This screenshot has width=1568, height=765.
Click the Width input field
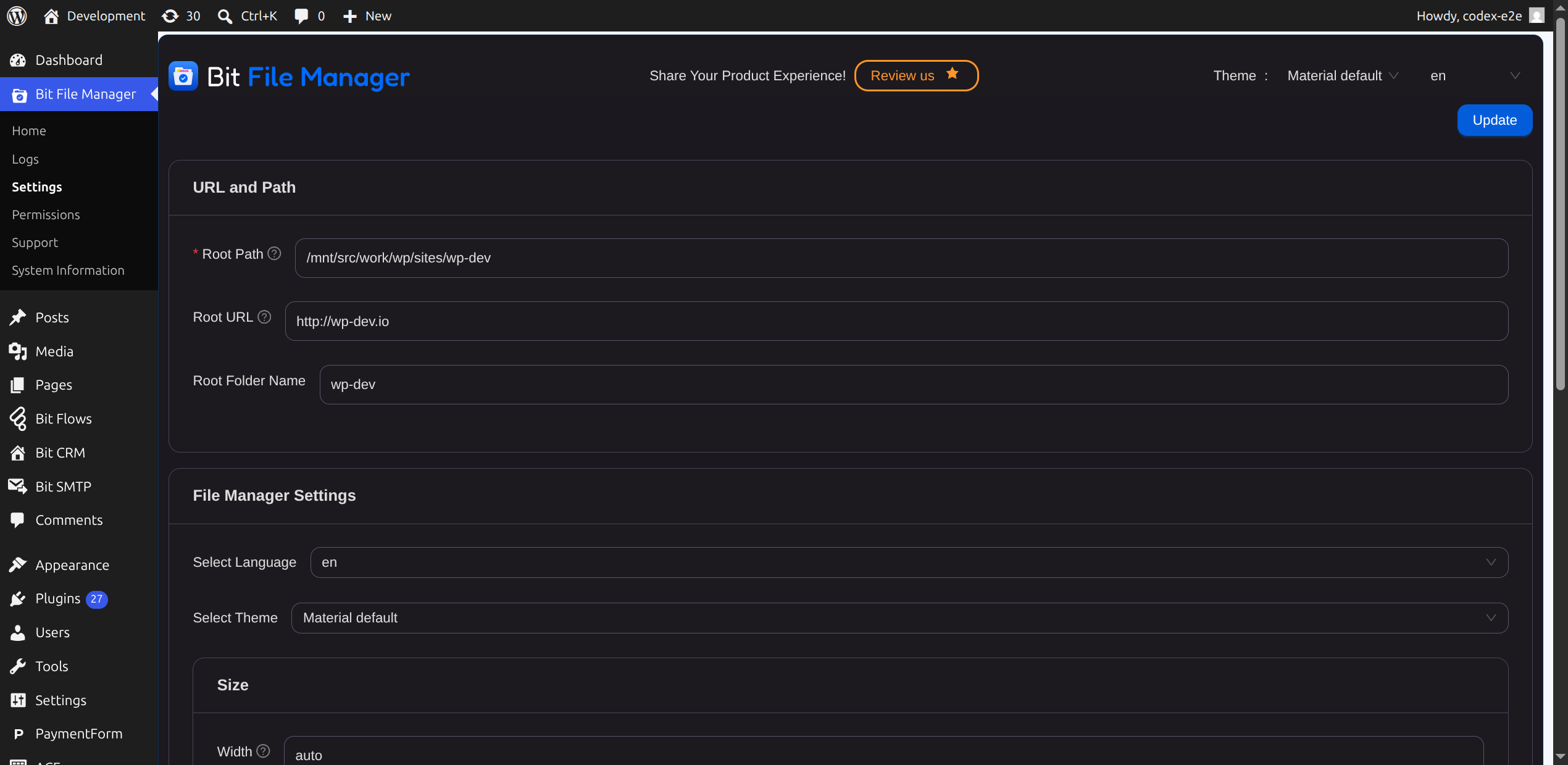click(883, 751)
